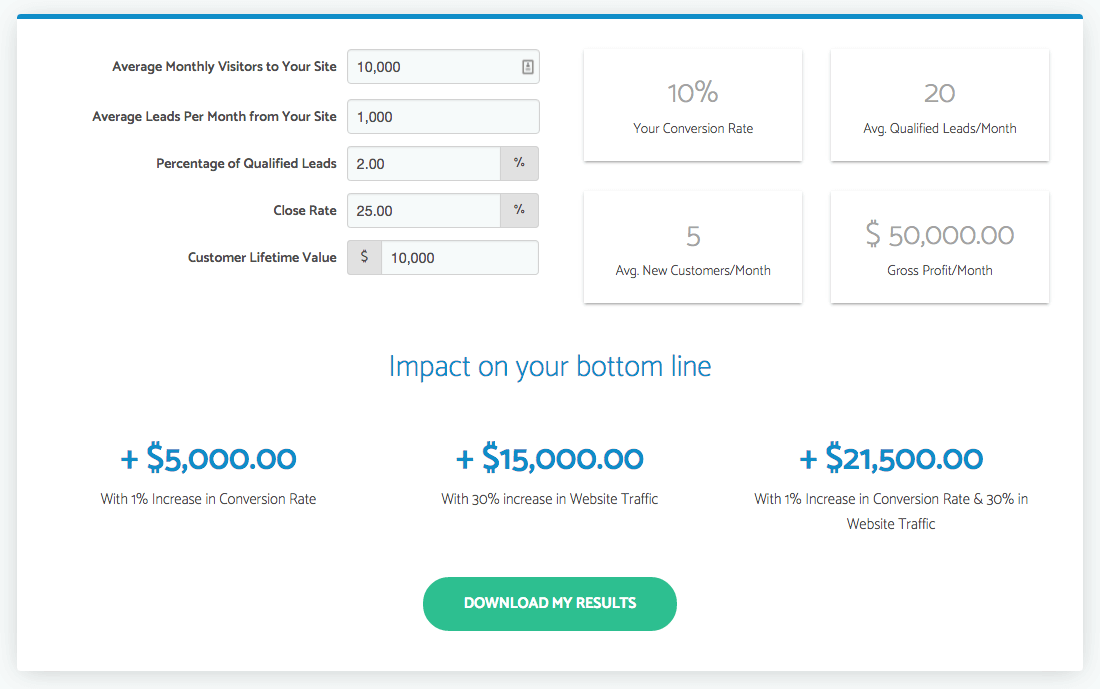
Task: Click the dollar sign before Customer Lifetime Value
Action: 364,257
